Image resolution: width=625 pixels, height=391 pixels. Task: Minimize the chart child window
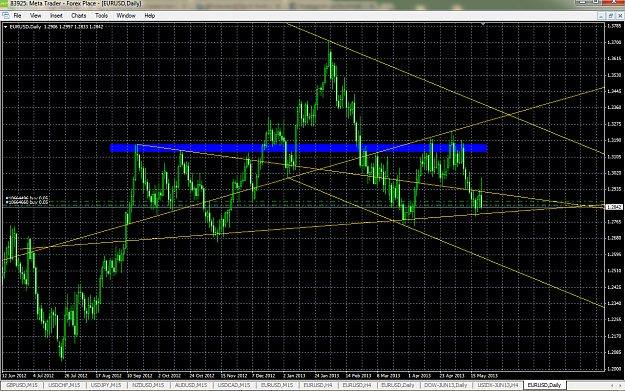click(601, 16)
